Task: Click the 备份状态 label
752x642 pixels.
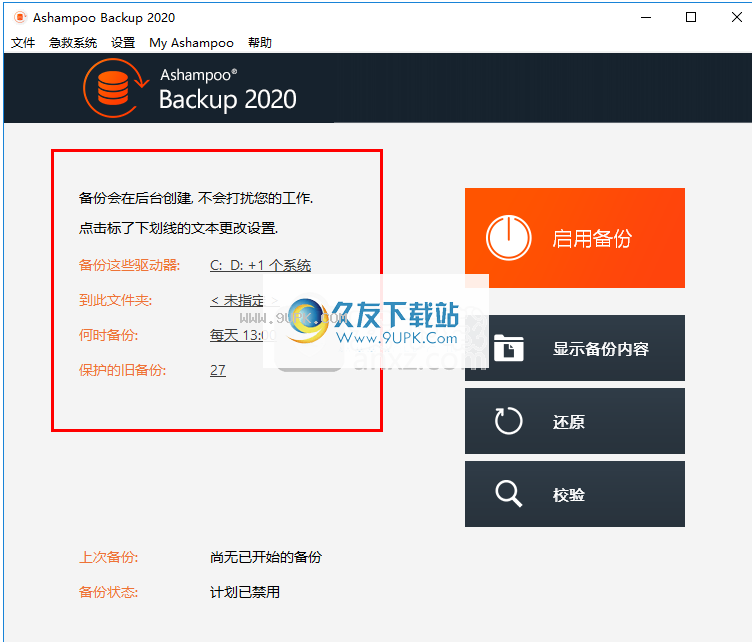Action: [x=108, y=592]
